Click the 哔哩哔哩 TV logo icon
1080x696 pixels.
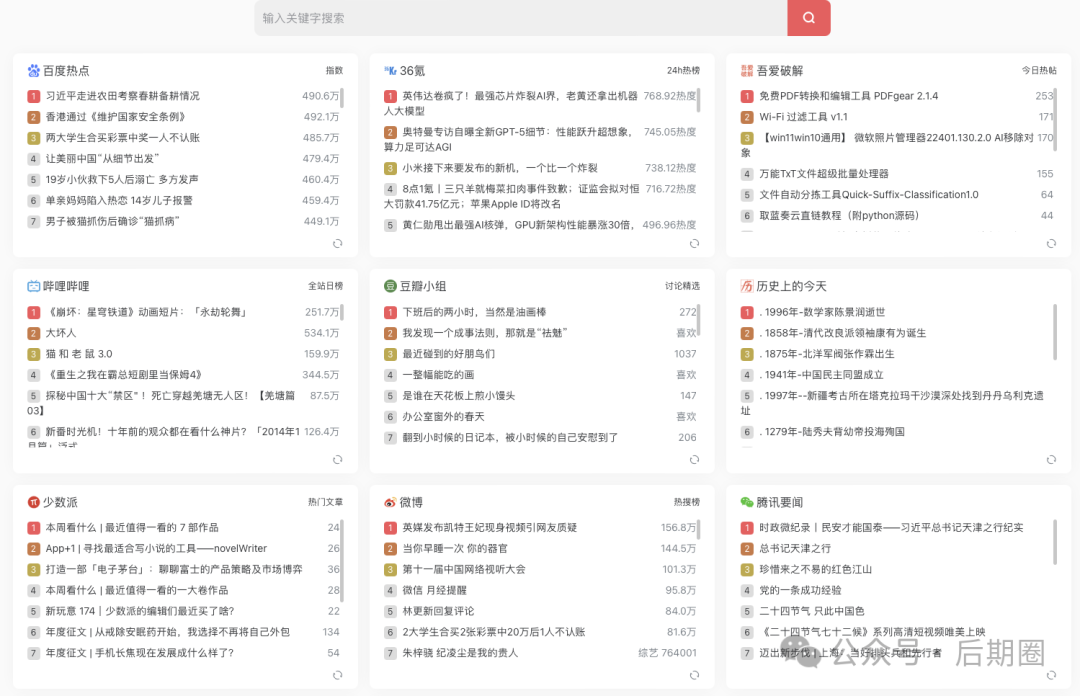point(33,285)
